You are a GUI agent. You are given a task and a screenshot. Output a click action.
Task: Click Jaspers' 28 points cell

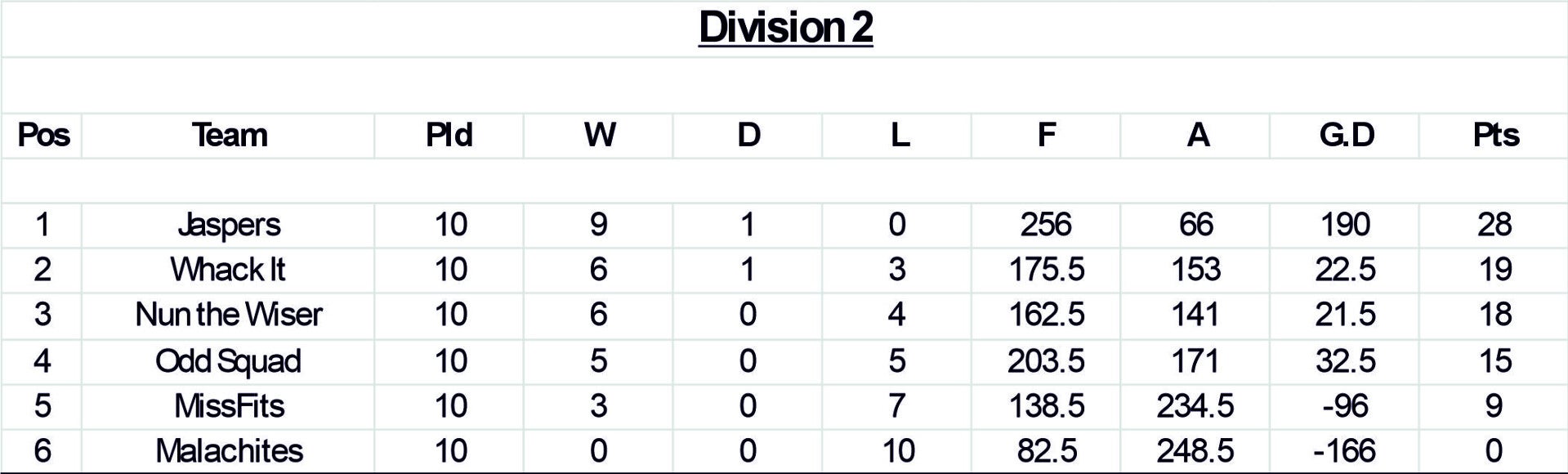(1494, 225)
